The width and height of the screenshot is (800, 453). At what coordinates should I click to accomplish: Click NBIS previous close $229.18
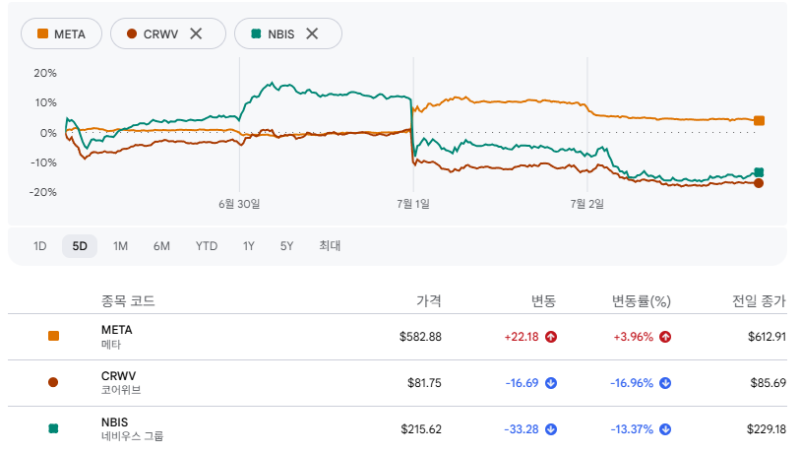766,430
